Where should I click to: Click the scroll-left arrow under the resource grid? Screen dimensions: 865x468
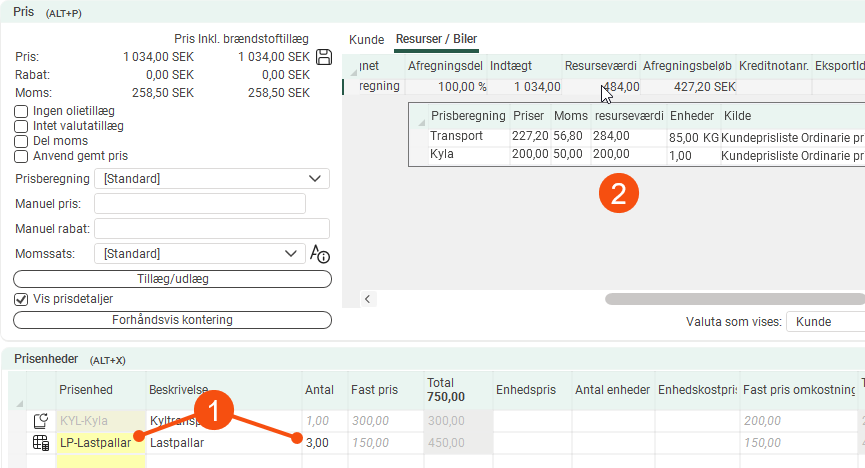[367, 299]
